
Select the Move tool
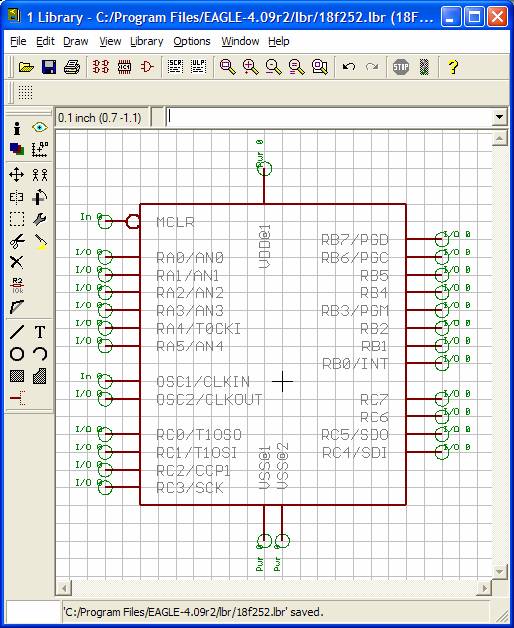pos(17,175)
